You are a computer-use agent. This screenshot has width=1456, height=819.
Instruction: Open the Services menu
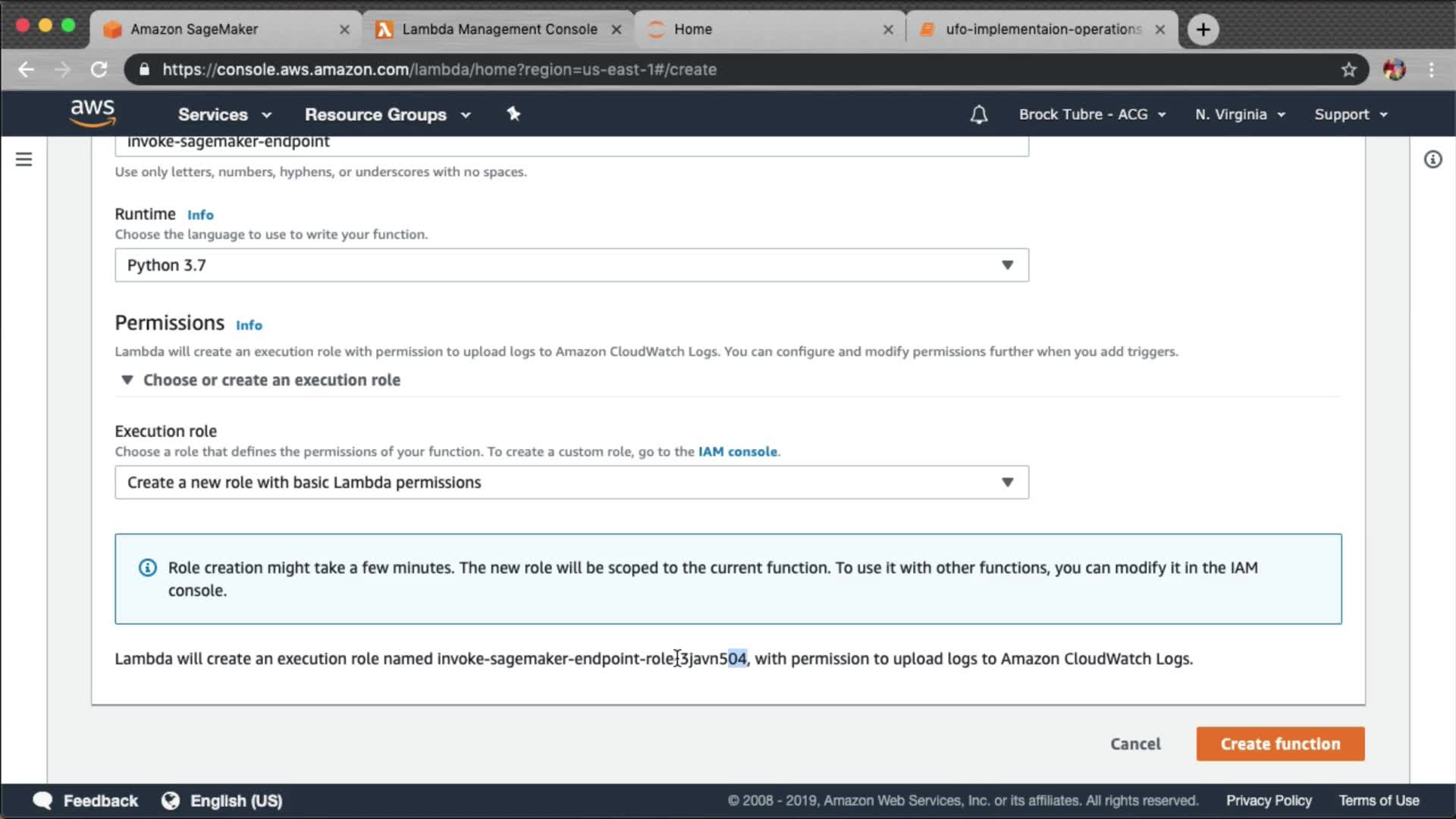point(224,115)
